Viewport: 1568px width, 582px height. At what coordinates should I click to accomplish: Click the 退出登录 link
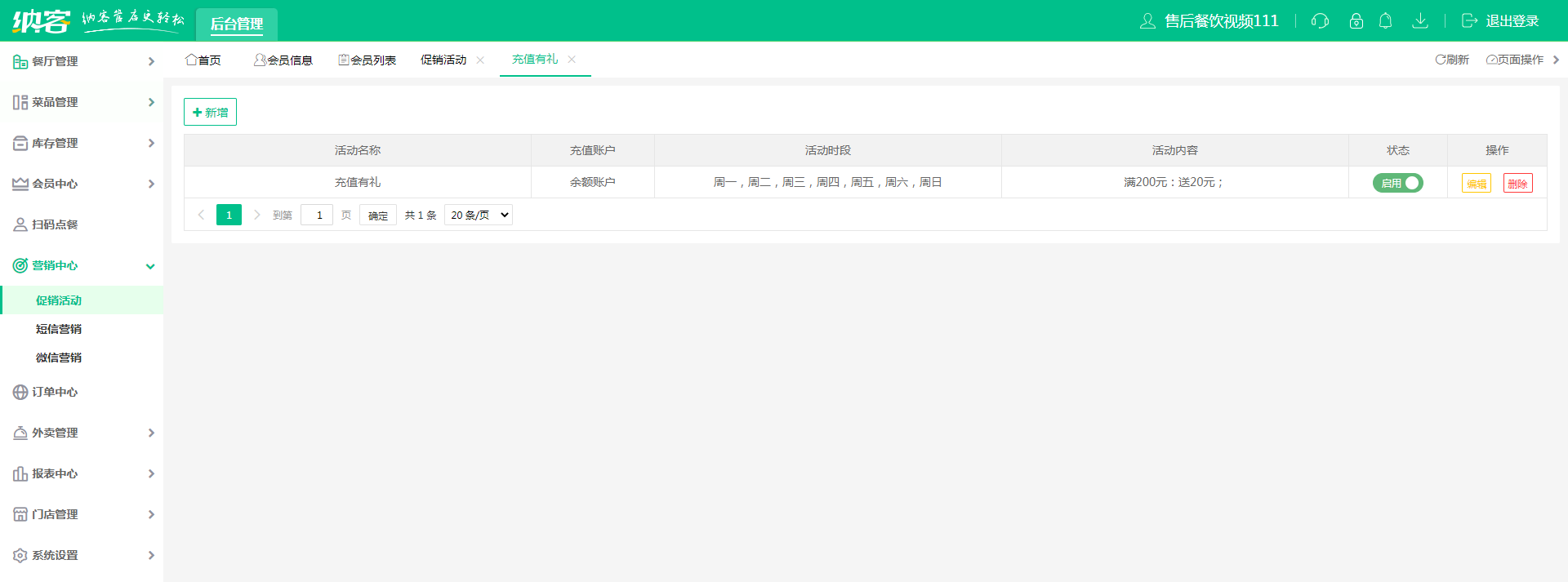1512,21
